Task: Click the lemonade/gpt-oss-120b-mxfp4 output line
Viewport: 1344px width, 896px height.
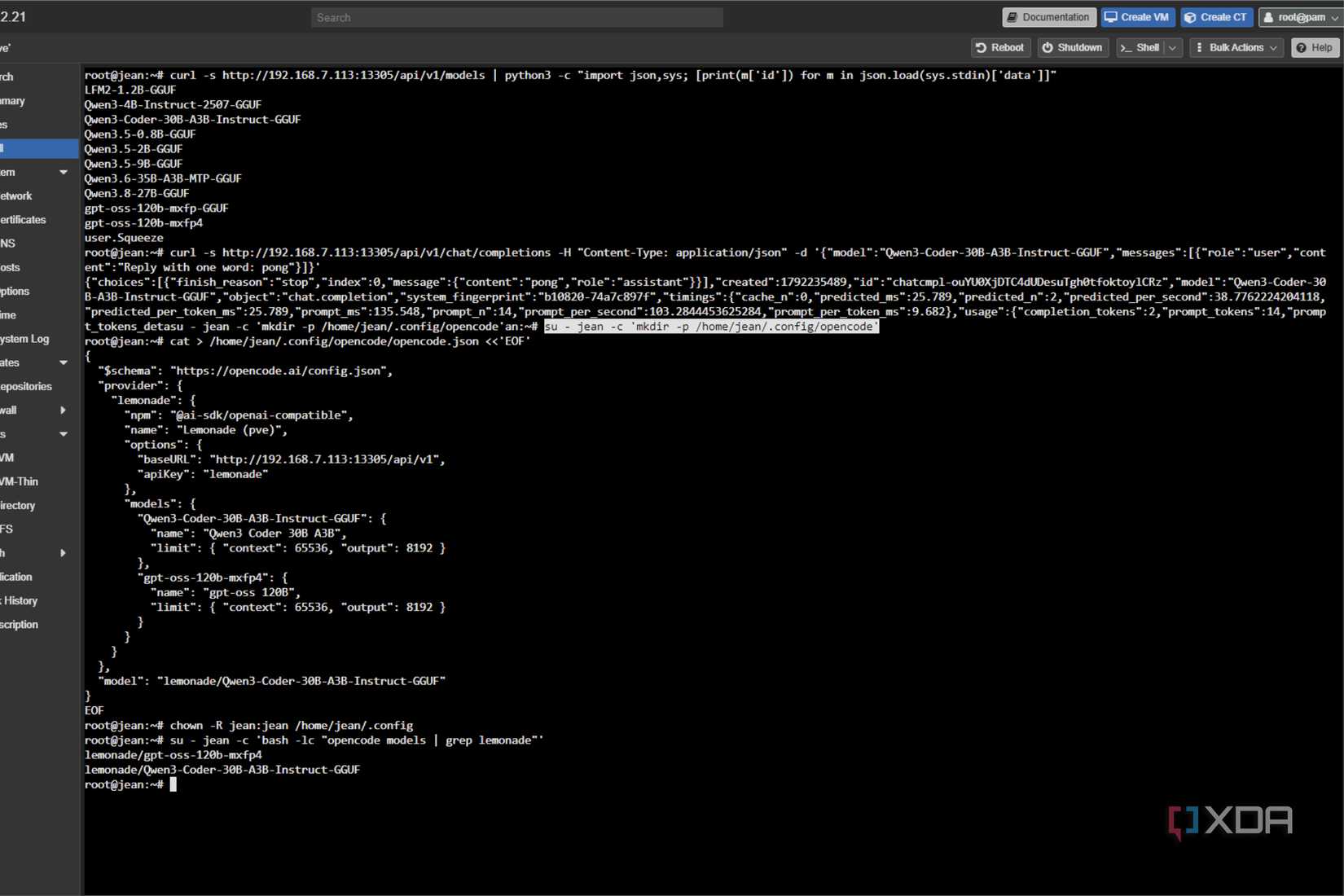Action: pyautogui.click(x=173, y=755)
